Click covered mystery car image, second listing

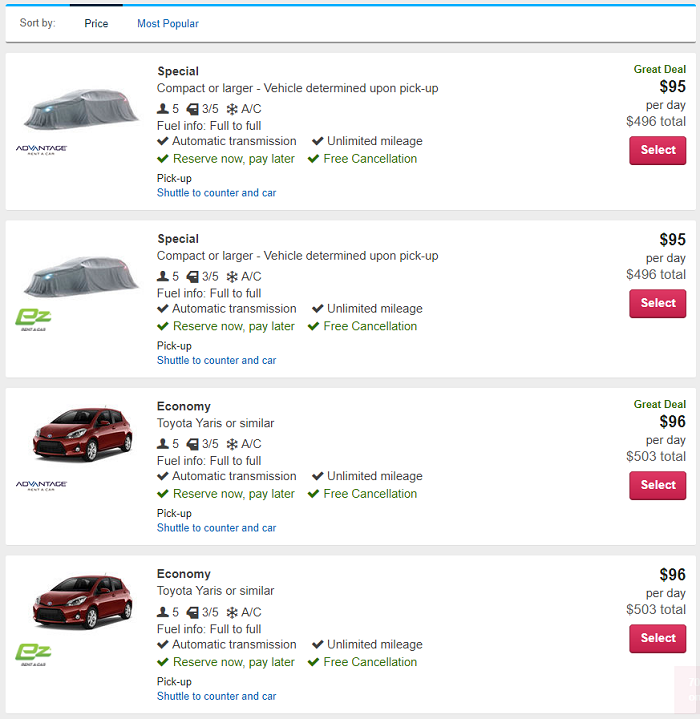point(81,277)
